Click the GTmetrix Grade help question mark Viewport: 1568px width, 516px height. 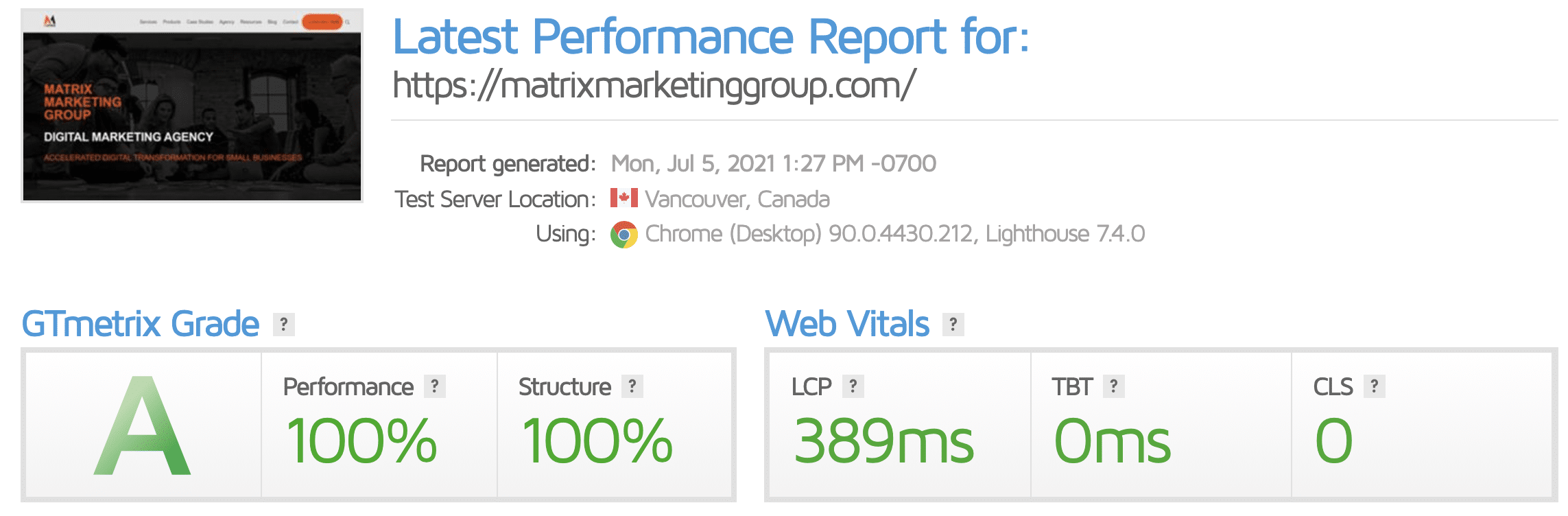point(284,324)
